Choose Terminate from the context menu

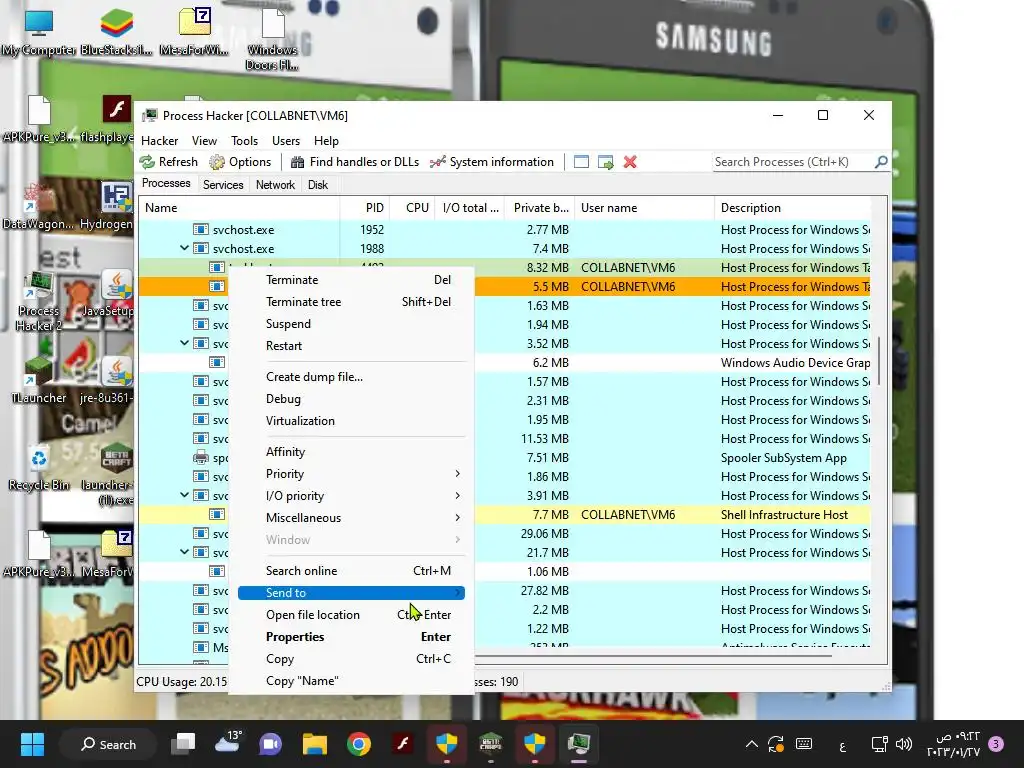coord(352,280)
